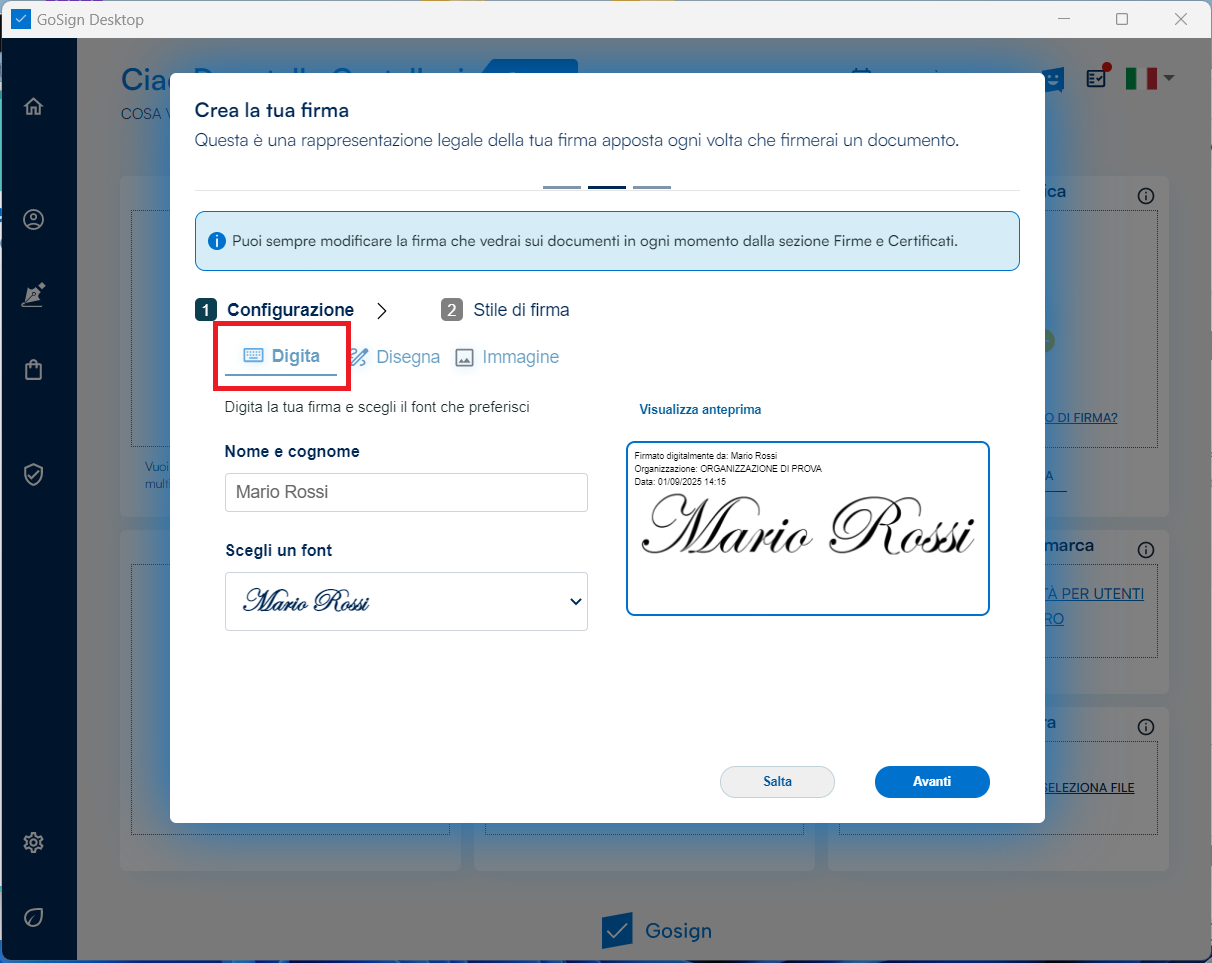Open the Italian flag language dropdown
The image size is (1212, 963).
[x=1149, y=78]
